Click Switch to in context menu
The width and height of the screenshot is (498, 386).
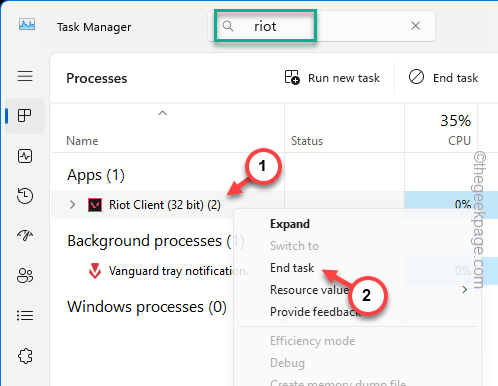tap(294, 246)
